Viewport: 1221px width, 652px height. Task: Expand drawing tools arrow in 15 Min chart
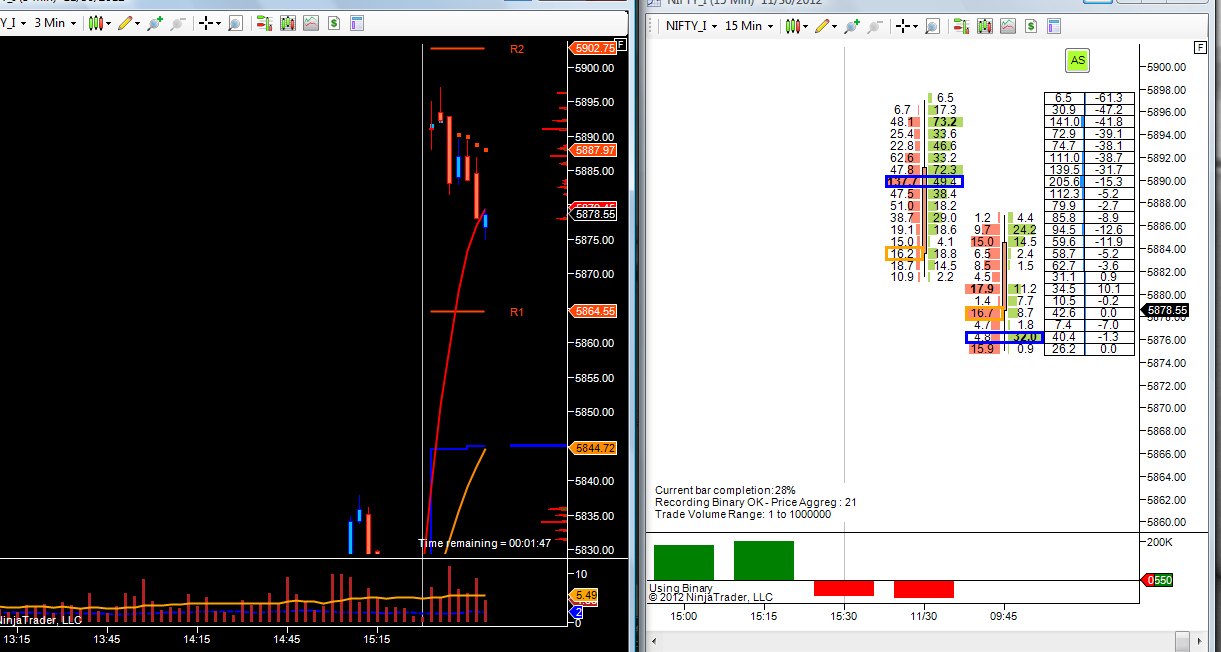(835, 26)
